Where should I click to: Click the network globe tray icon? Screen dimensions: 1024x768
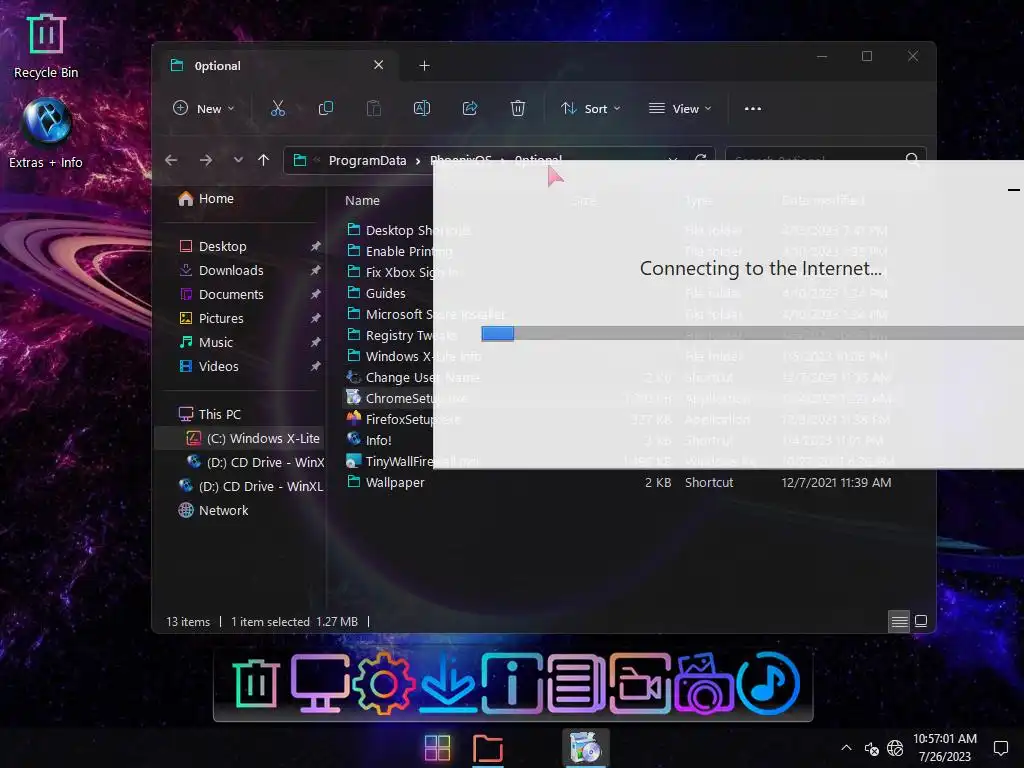click(x=895, y=748)
